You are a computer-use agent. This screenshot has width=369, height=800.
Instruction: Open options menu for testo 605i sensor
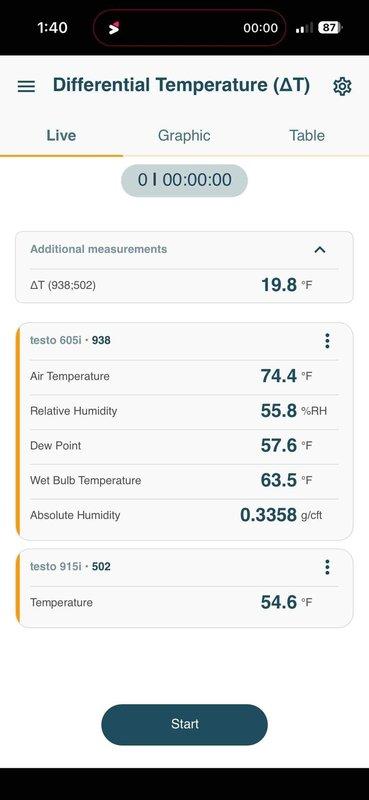(327, 340)
